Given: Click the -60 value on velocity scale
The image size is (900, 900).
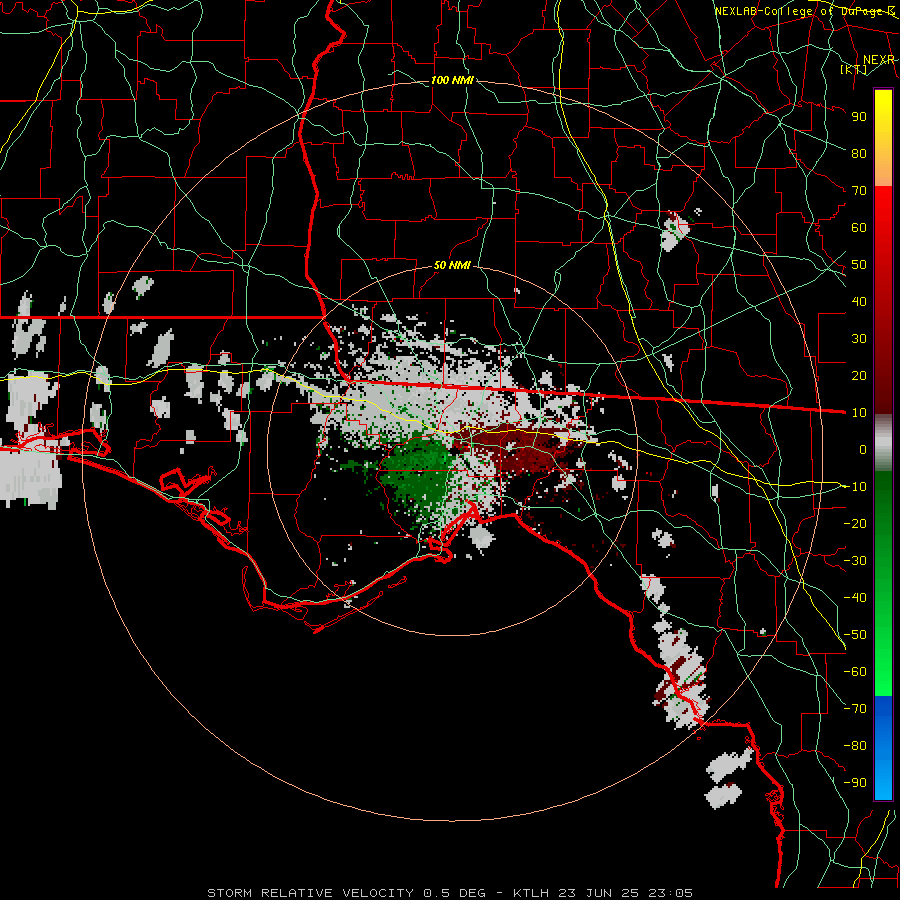Looking at the screenshot, I should click(855, 672).
